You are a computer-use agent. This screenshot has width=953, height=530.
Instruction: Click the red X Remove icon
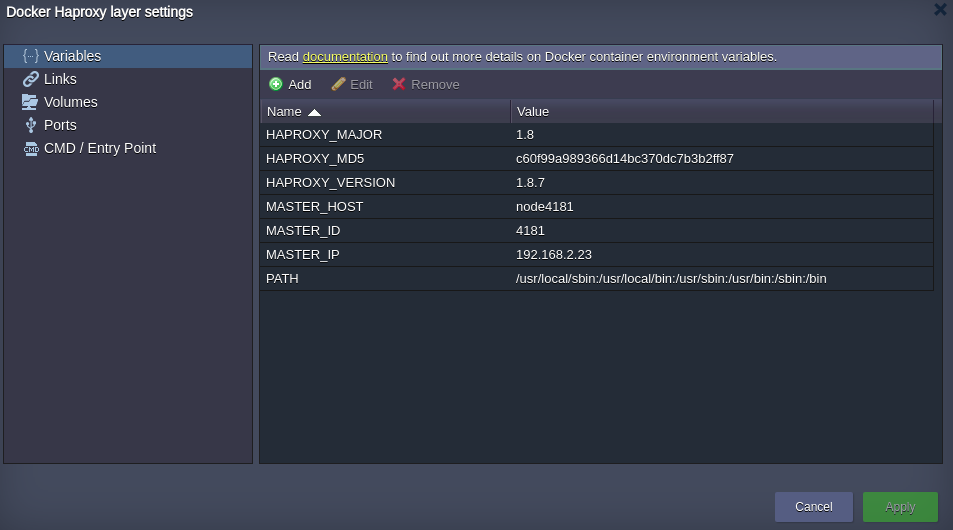point(399,84)
